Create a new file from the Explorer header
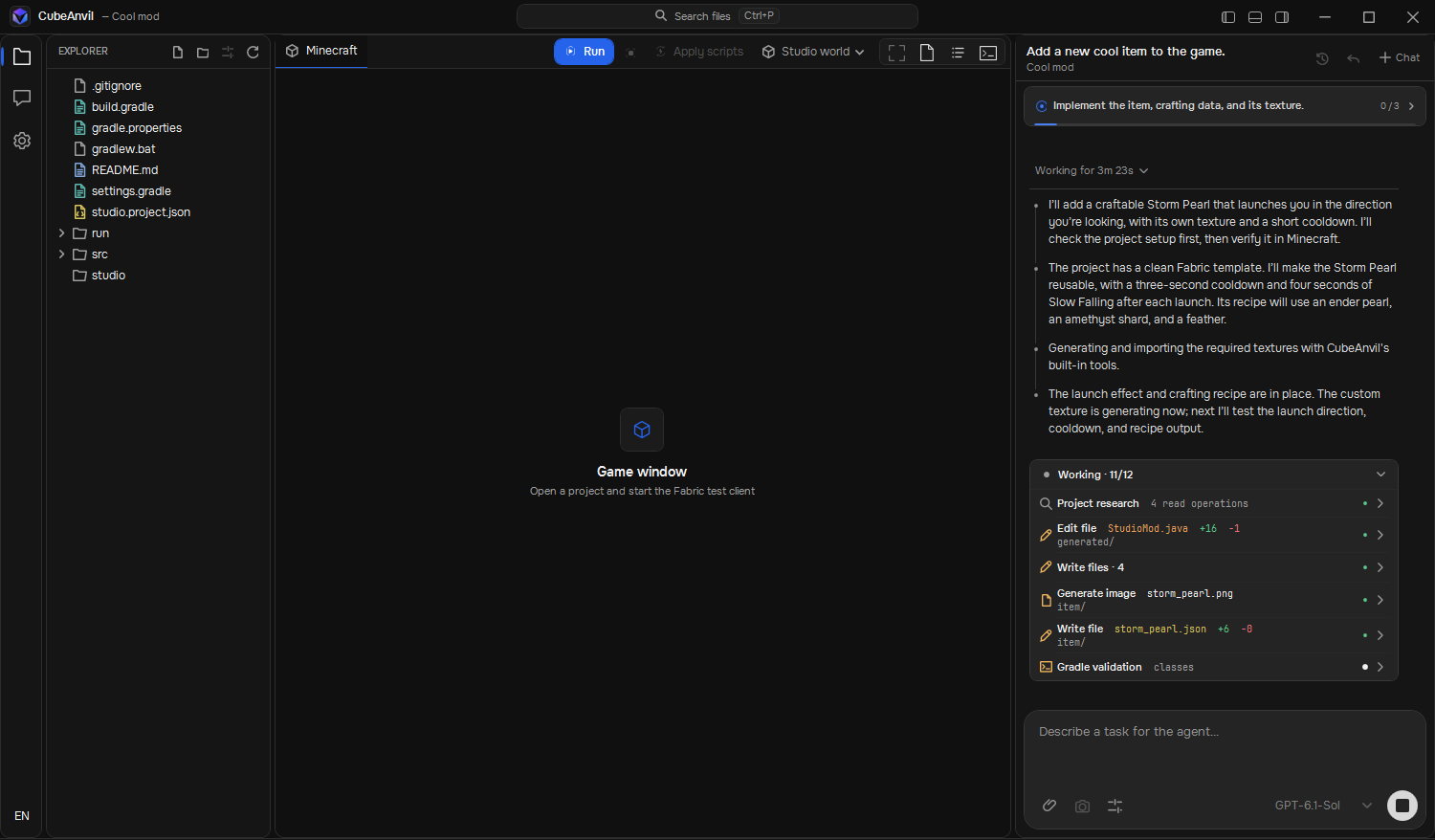 (x=178, y=53)
